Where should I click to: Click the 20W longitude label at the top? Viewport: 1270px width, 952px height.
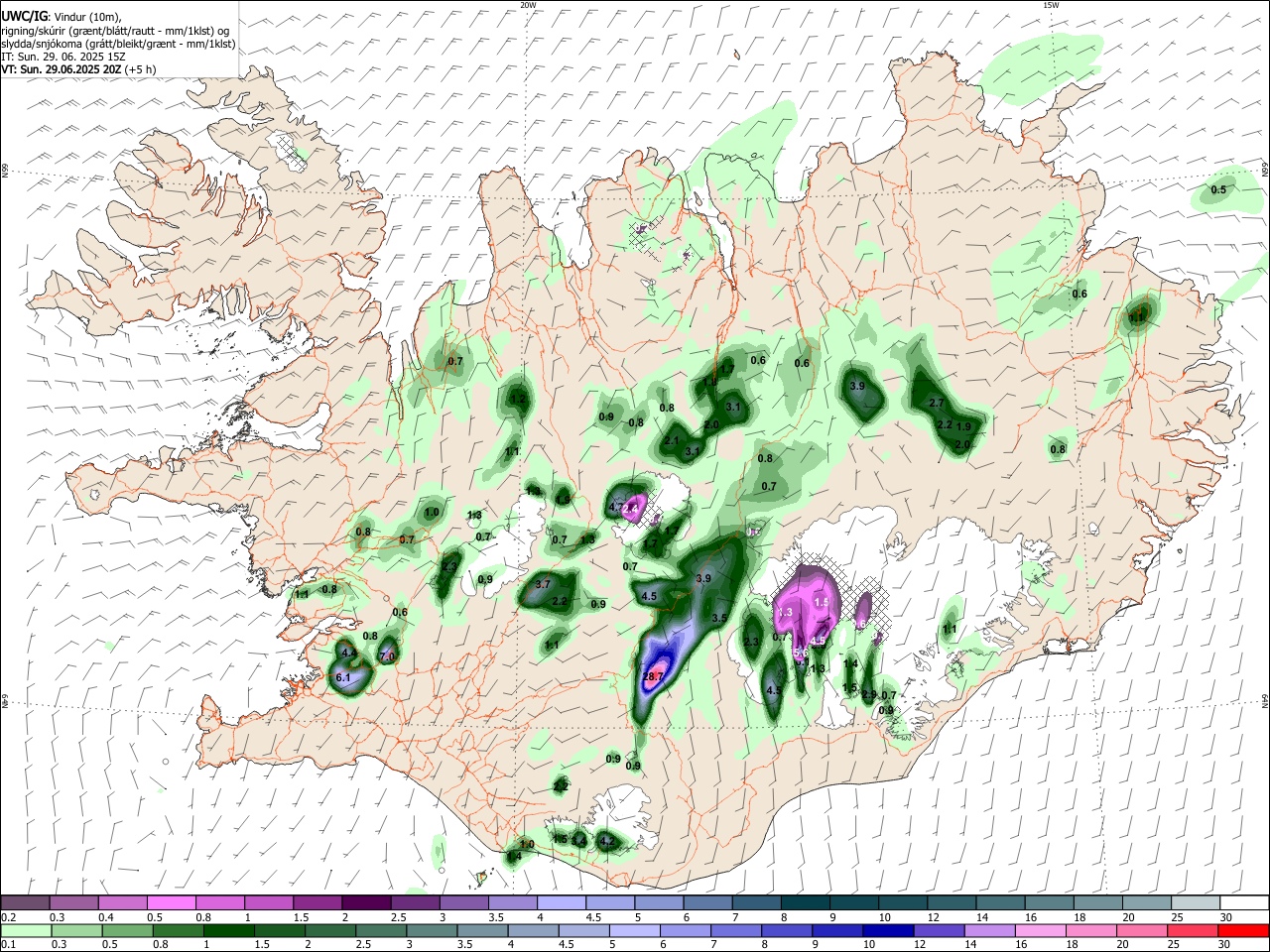tap(528, 5)
